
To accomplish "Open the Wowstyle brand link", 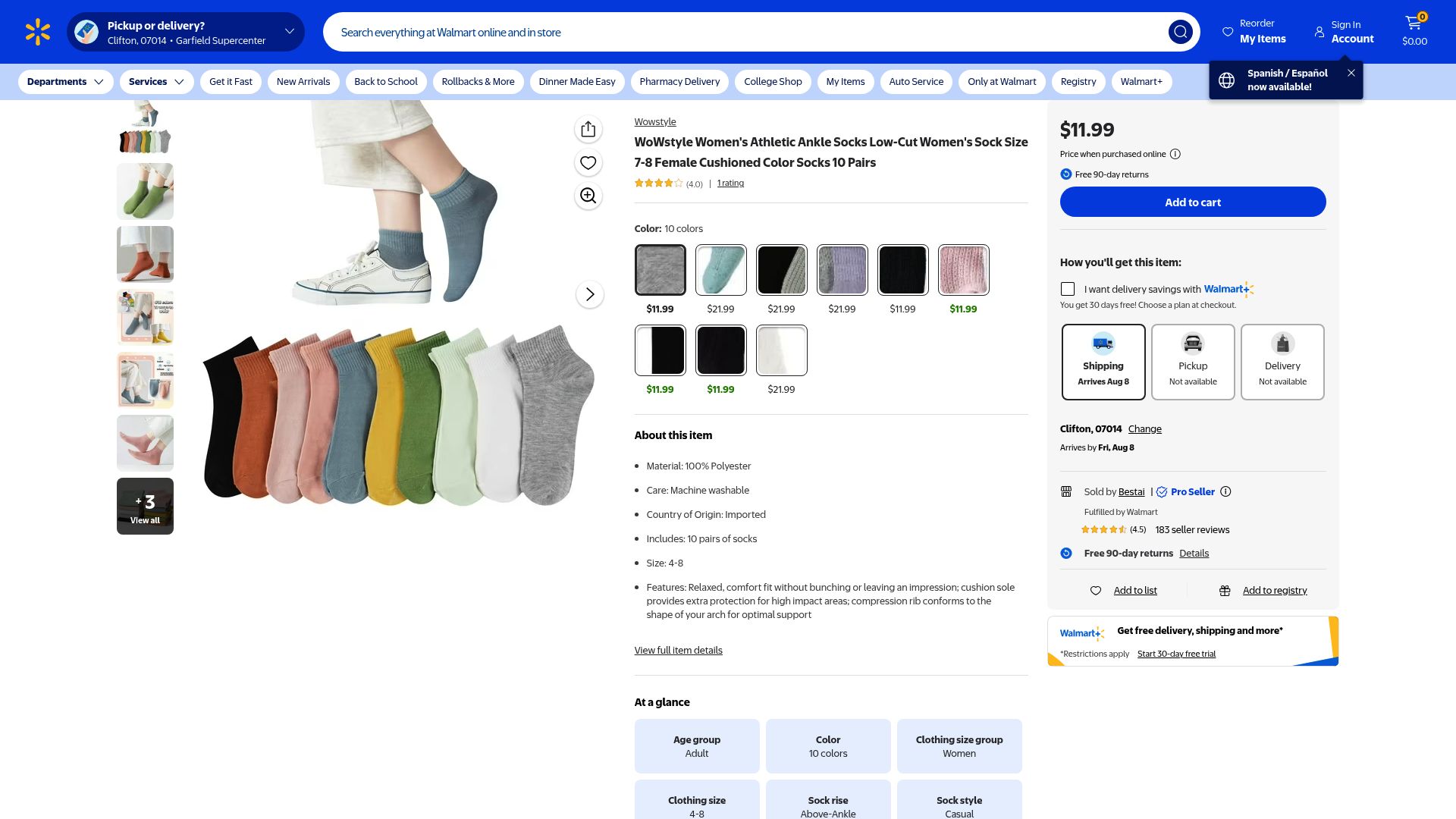I will pos(655,122).
